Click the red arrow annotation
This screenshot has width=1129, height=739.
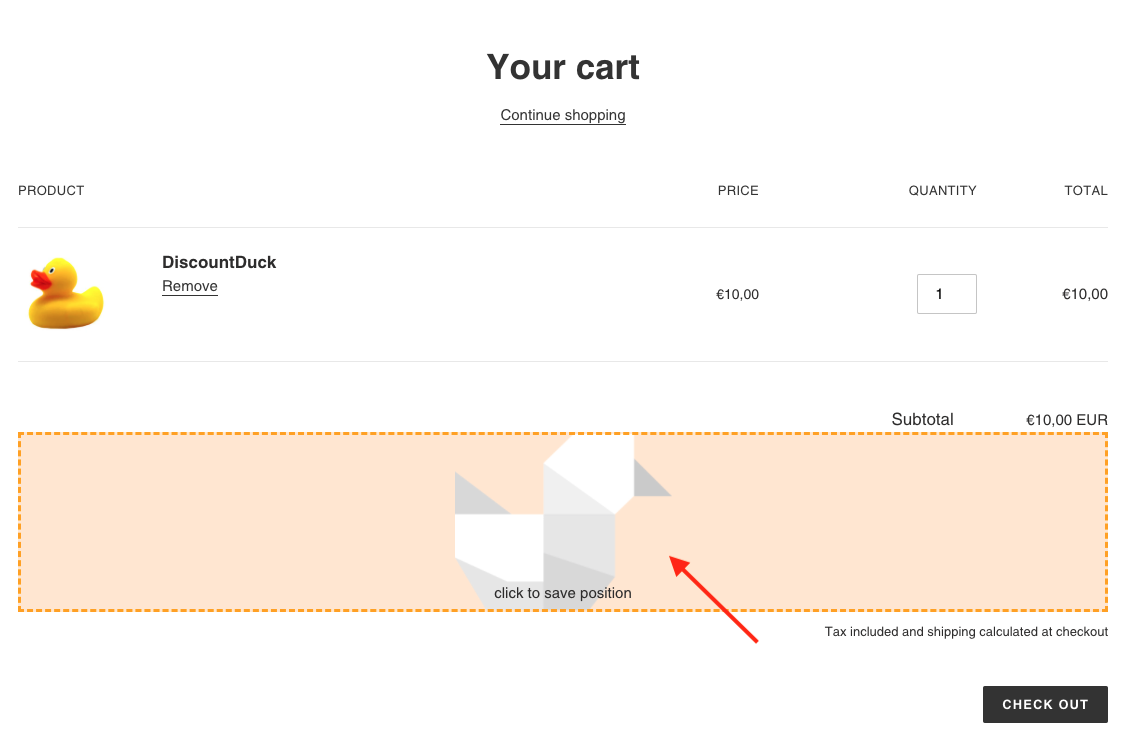click(713, 598)
